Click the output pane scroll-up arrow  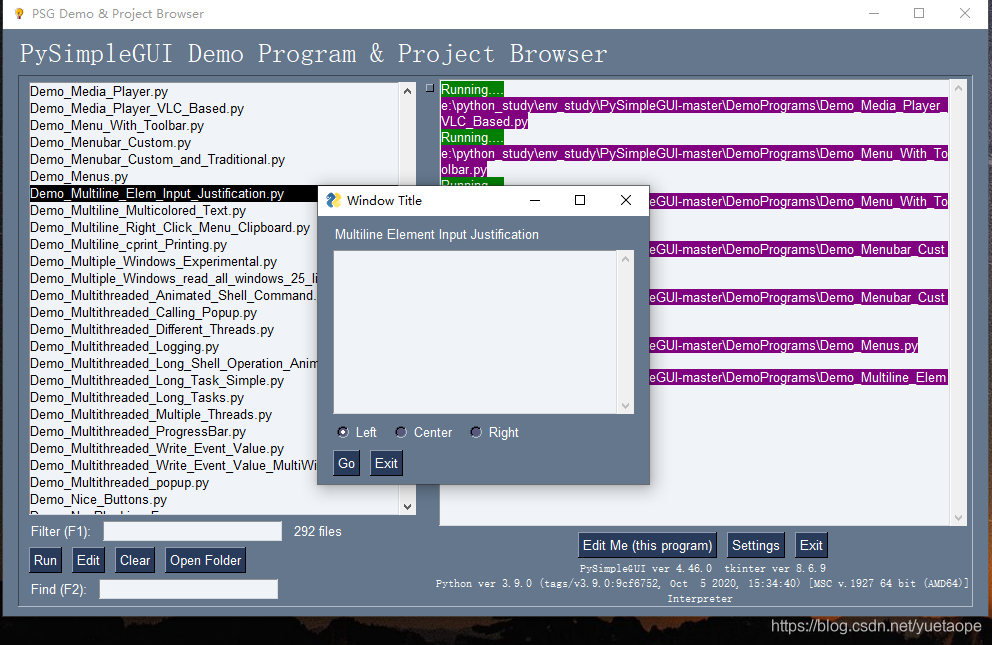click(x=958, y=89)
